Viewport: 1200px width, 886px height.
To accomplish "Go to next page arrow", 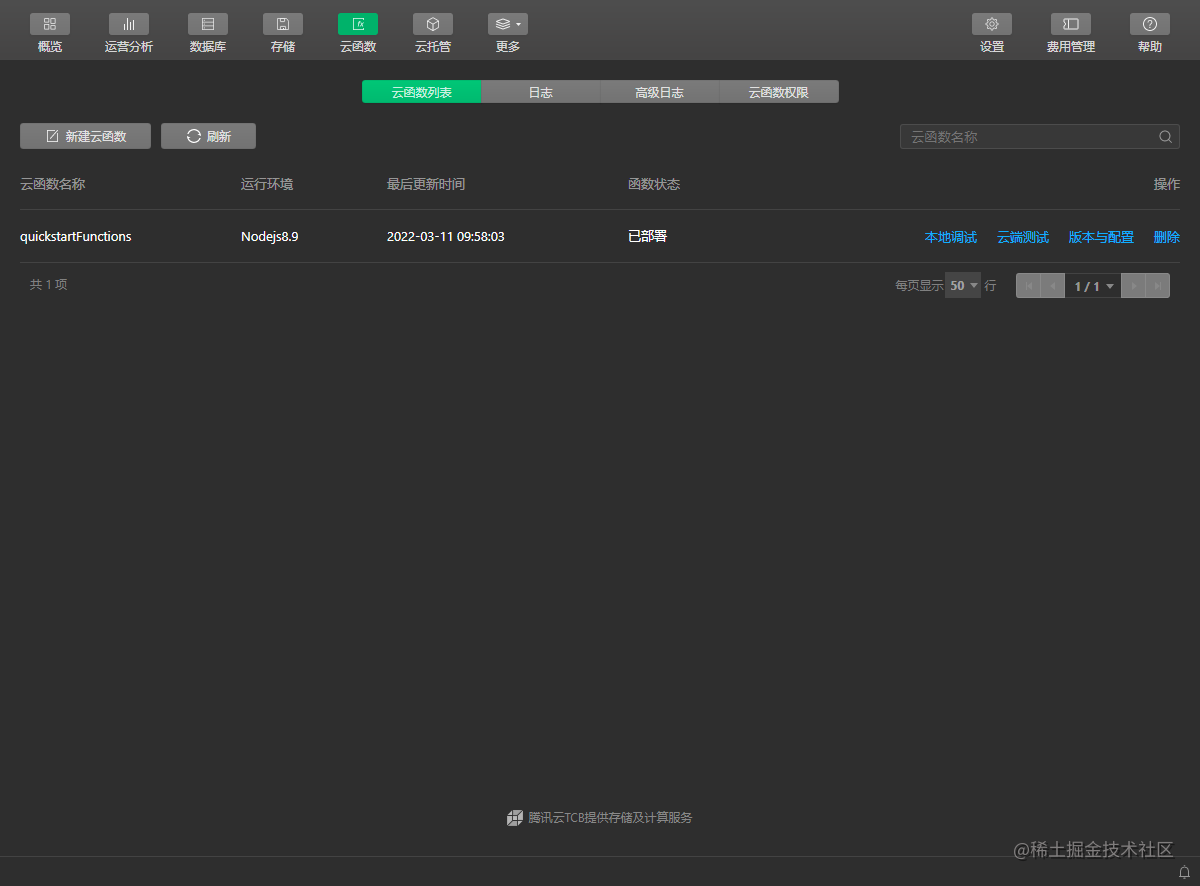I will pyautogui.click(x=1133, y=286).
